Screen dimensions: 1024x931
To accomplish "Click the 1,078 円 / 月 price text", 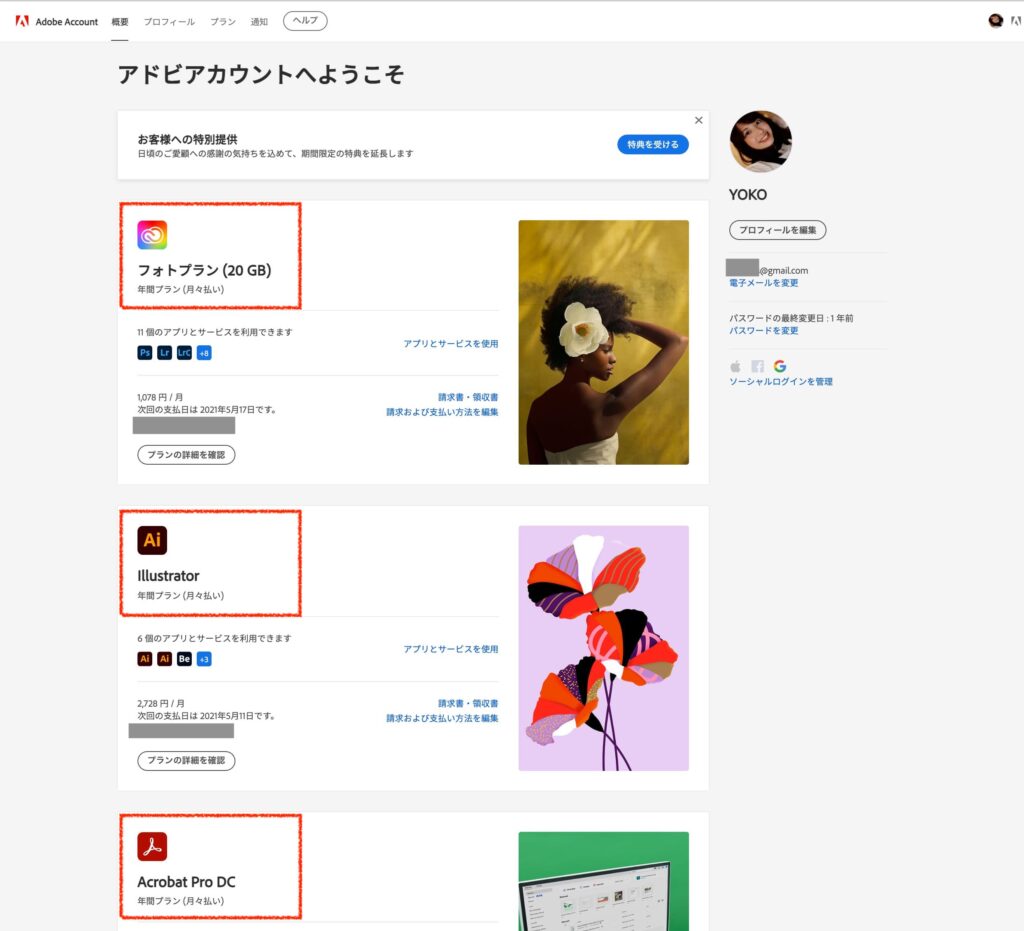I will [x=160, y=397].
